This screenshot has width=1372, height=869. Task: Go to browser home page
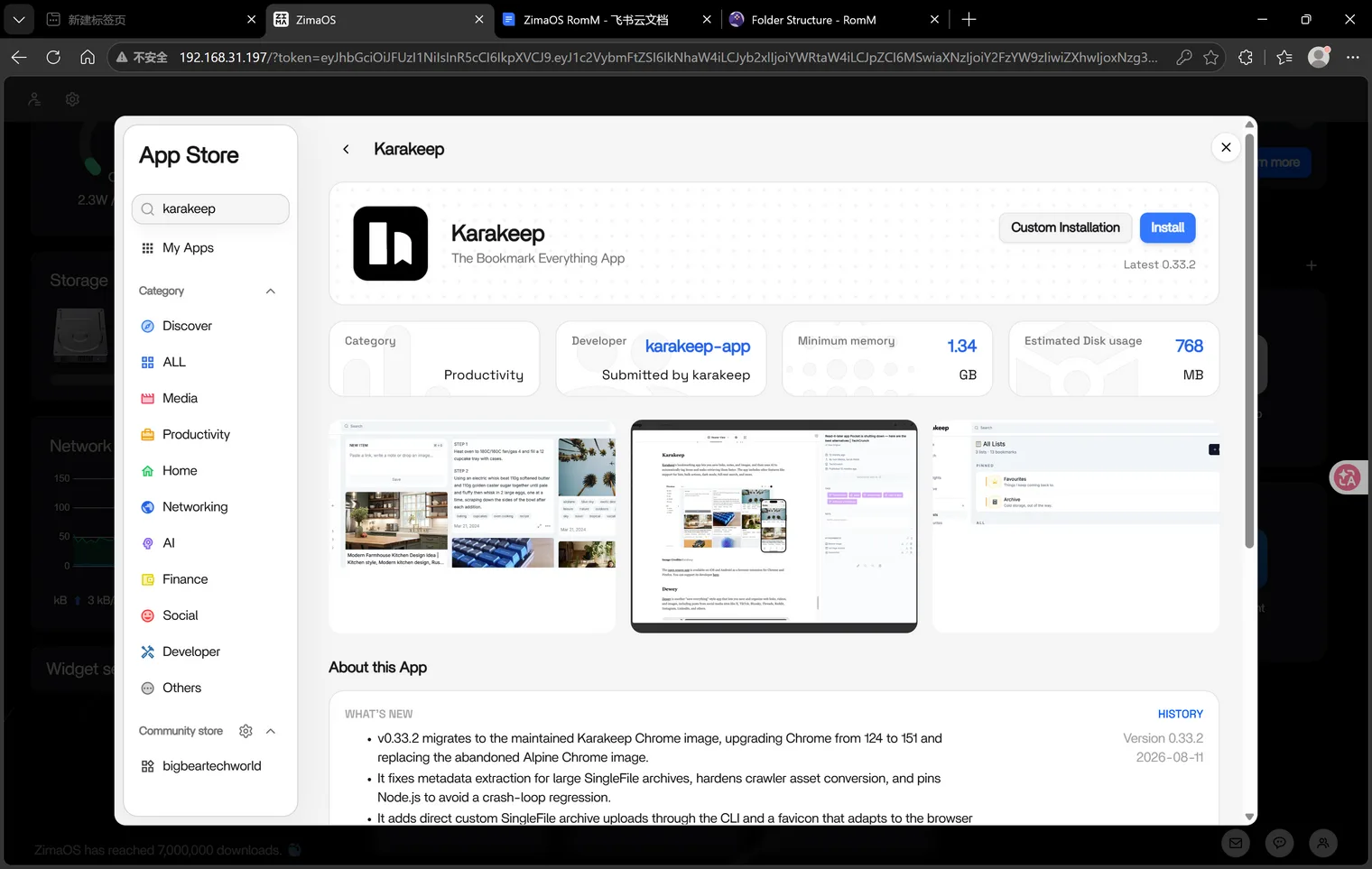(x=88, y=58)
